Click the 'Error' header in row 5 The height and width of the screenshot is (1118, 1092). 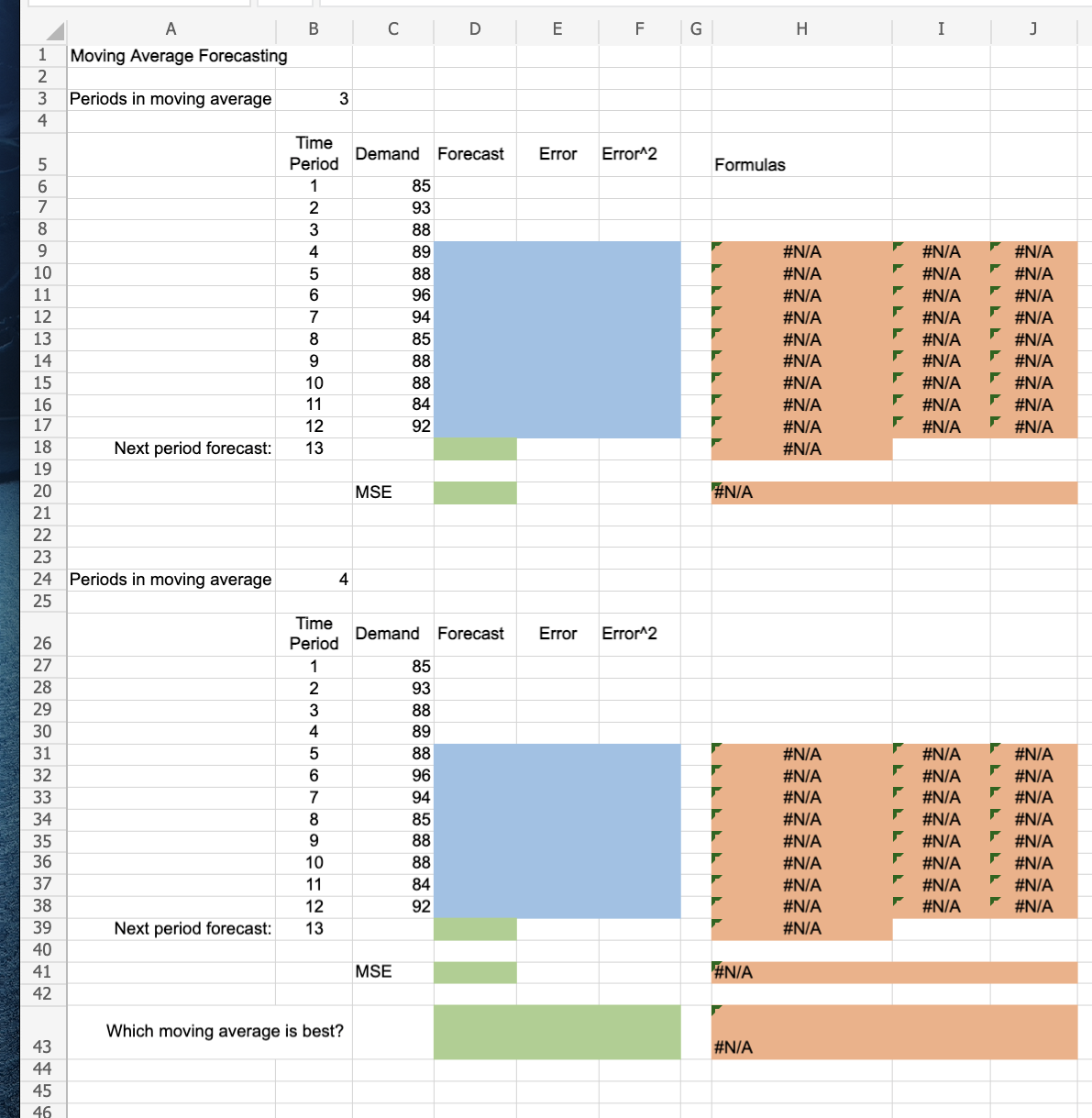pos(557,154)
